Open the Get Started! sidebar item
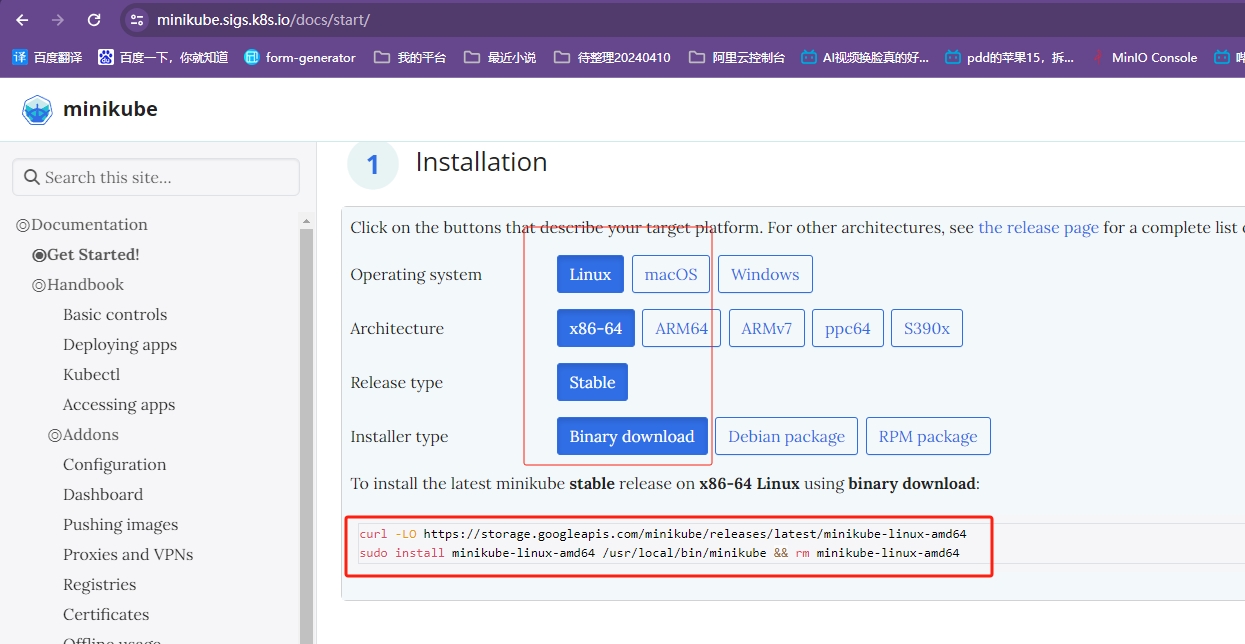1245x644 pixels. pyautogui.click(x=92, y=255)
